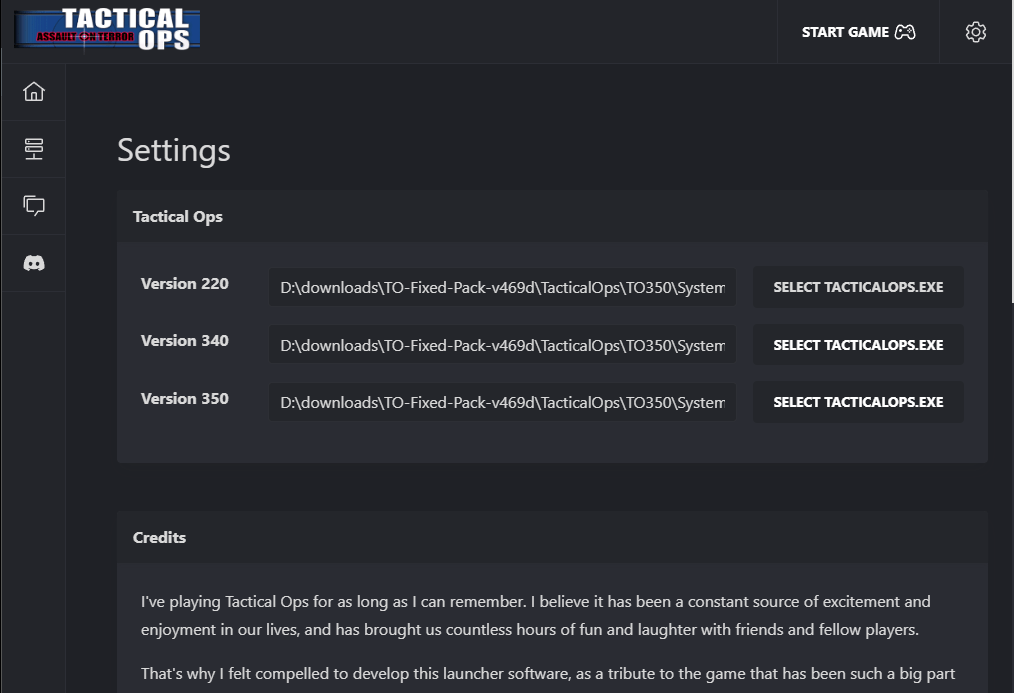Click the Version 220 path field

pyautogui.click(x=502, y=288)
